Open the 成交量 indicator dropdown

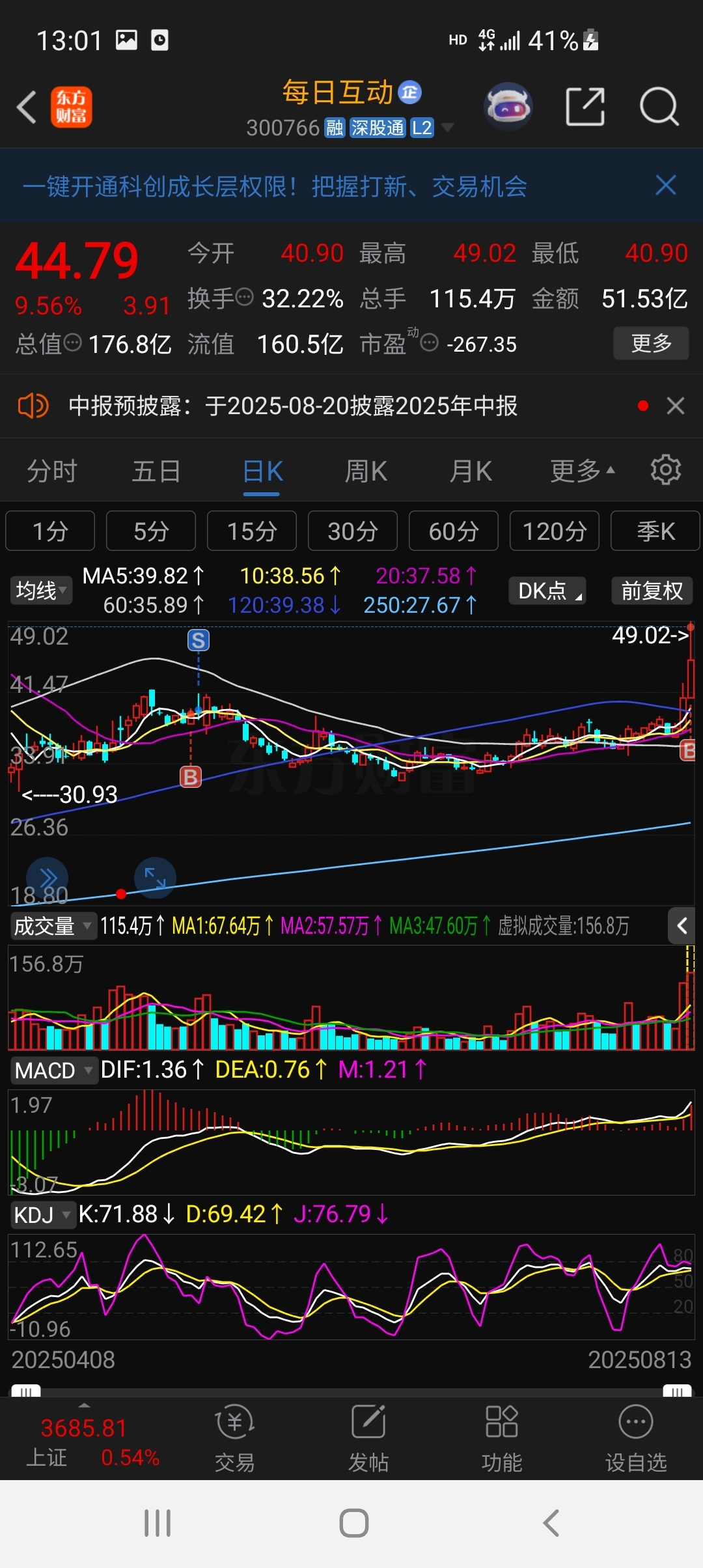coord(53,925)
